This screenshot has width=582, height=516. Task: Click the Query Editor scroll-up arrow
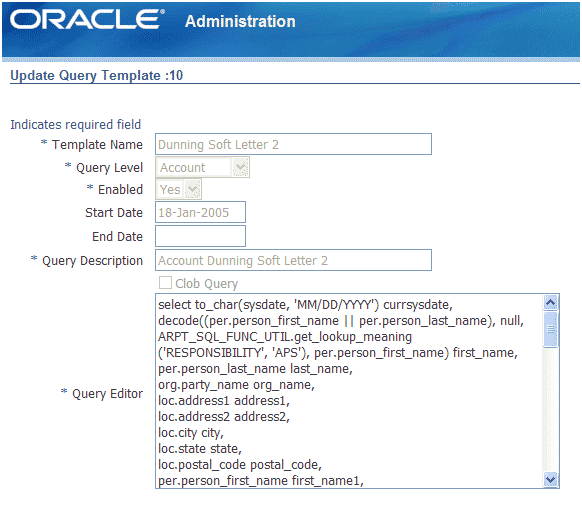tap(550, 303)
